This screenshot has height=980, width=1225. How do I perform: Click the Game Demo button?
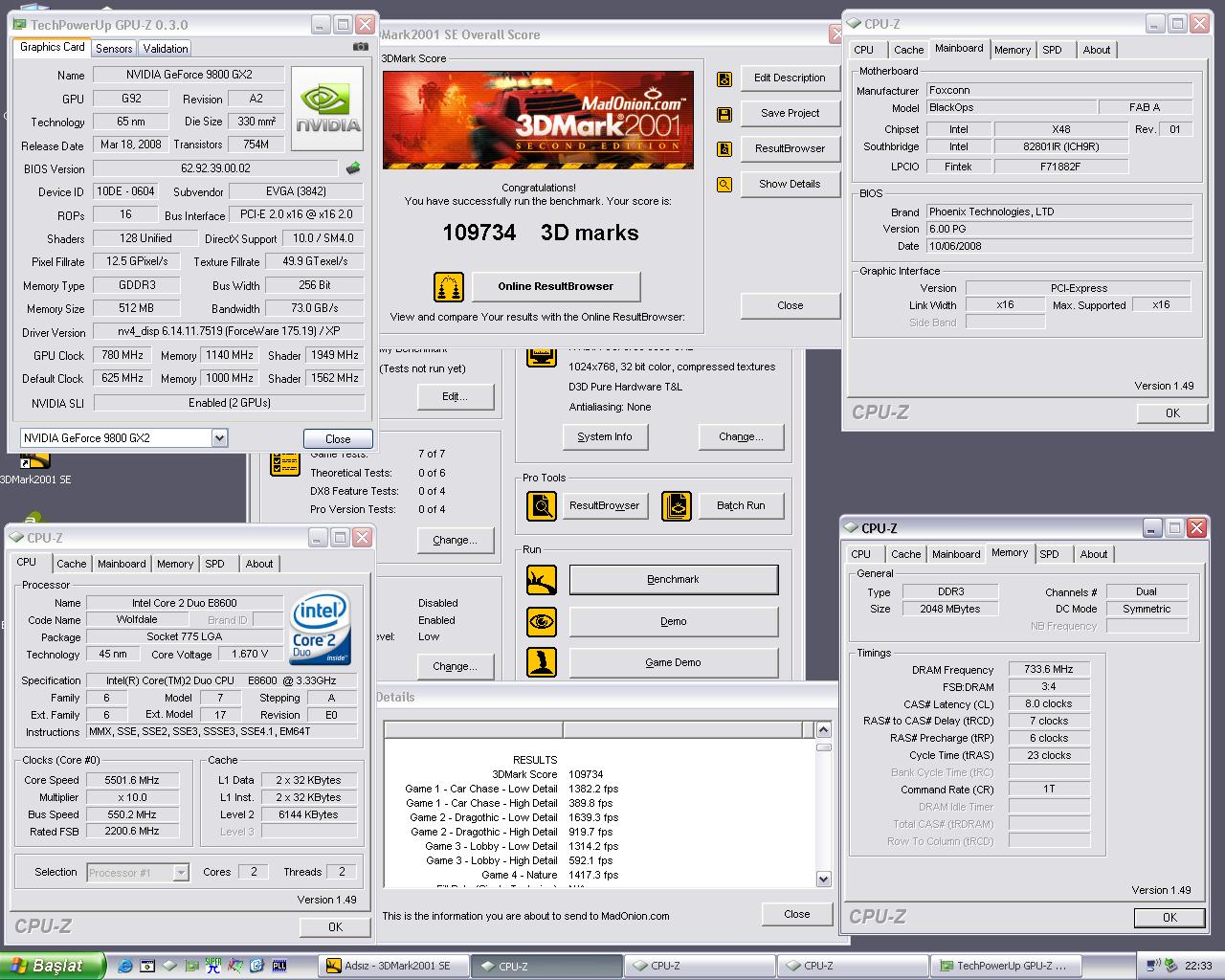click(x=673, y=663)
